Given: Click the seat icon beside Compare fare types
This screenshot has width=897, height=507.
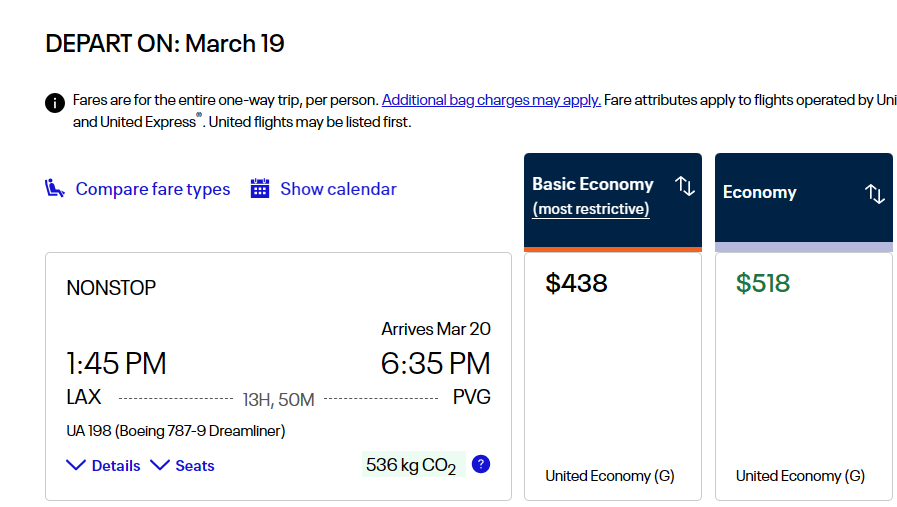Looking at the screenshot, I should pos(54,188).
